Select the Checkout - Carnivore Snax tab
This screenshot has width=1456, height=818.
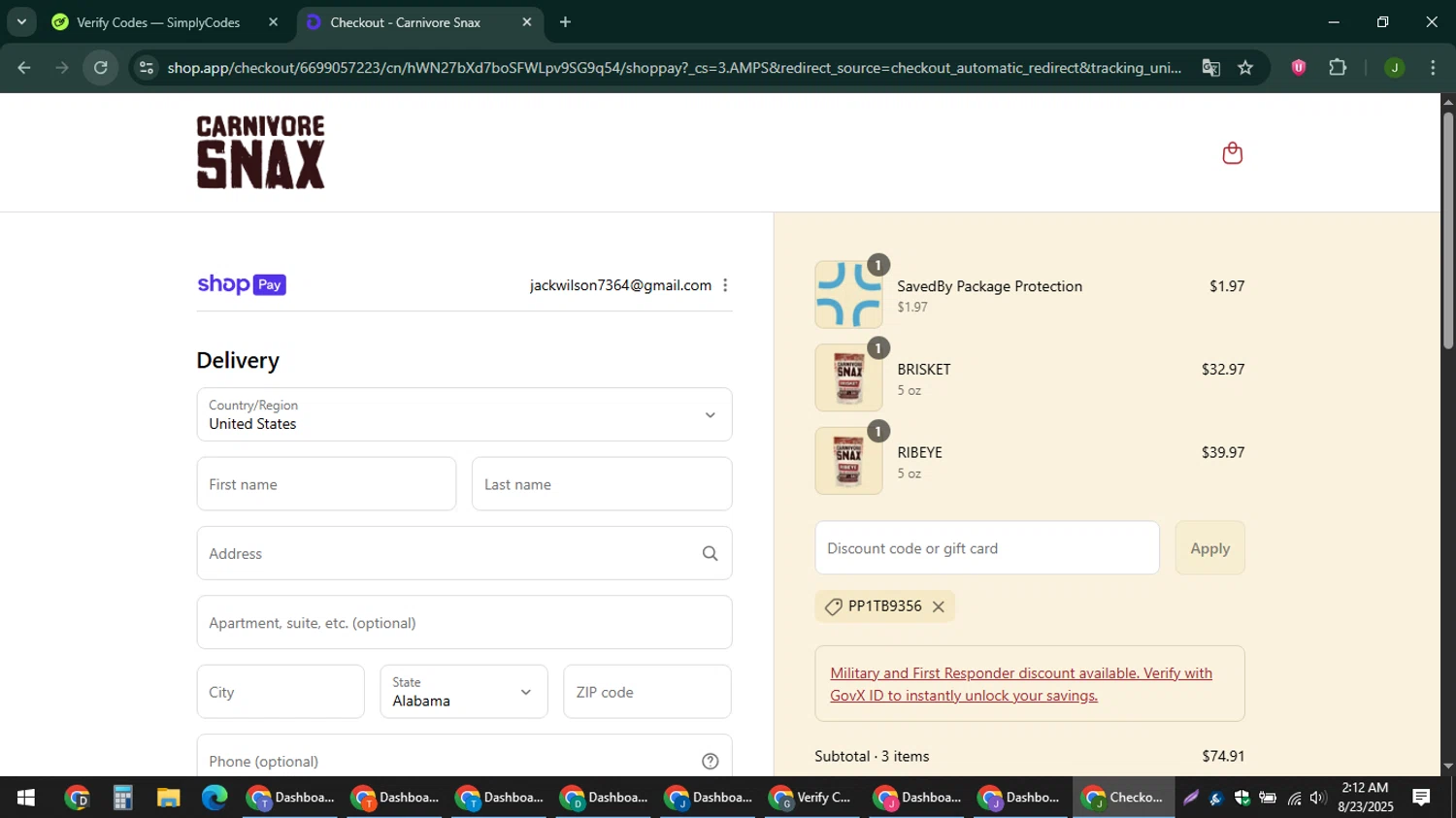(419, 21)
